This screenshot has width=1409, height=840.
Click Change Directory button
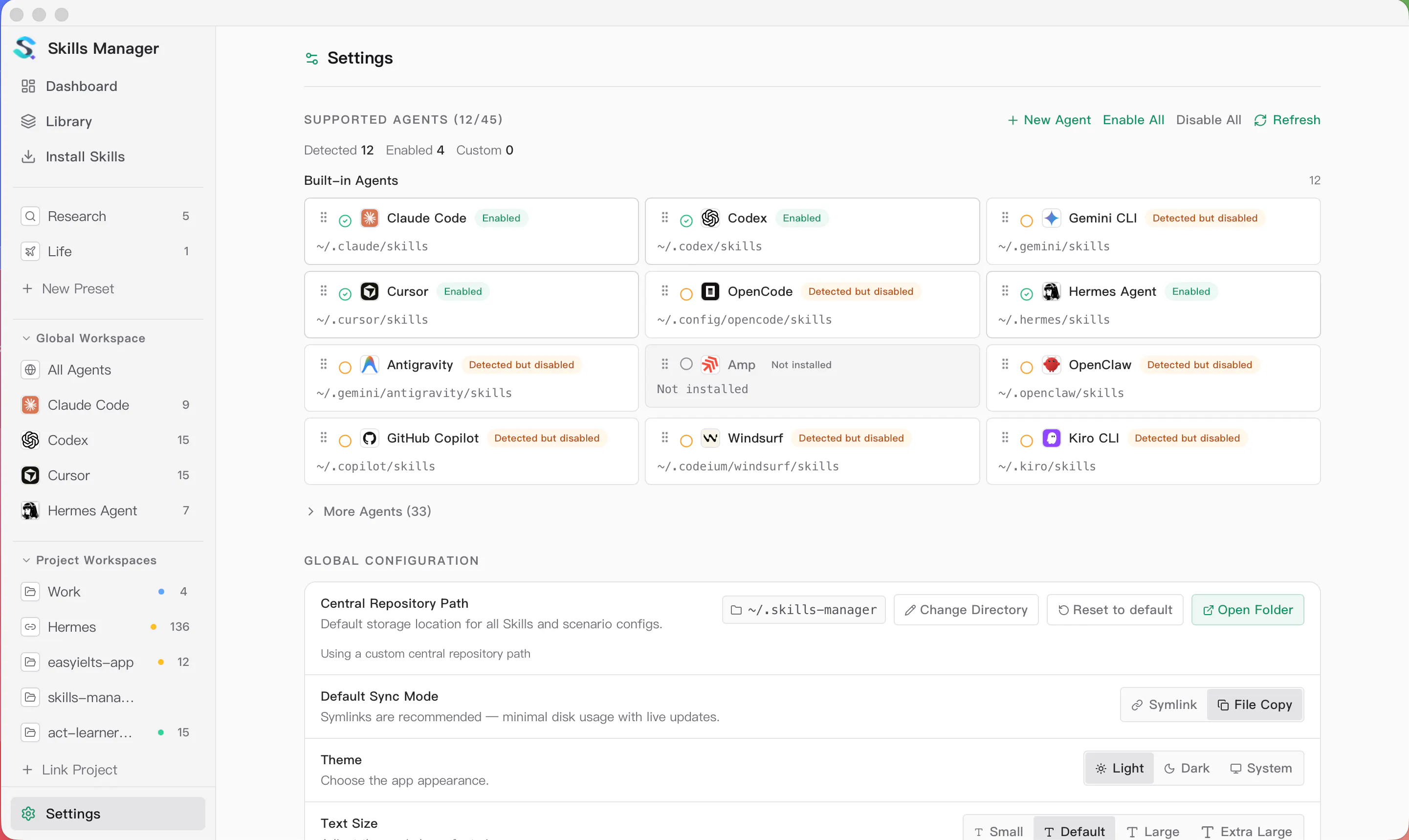pyautogui.click(x=966, y=610)
